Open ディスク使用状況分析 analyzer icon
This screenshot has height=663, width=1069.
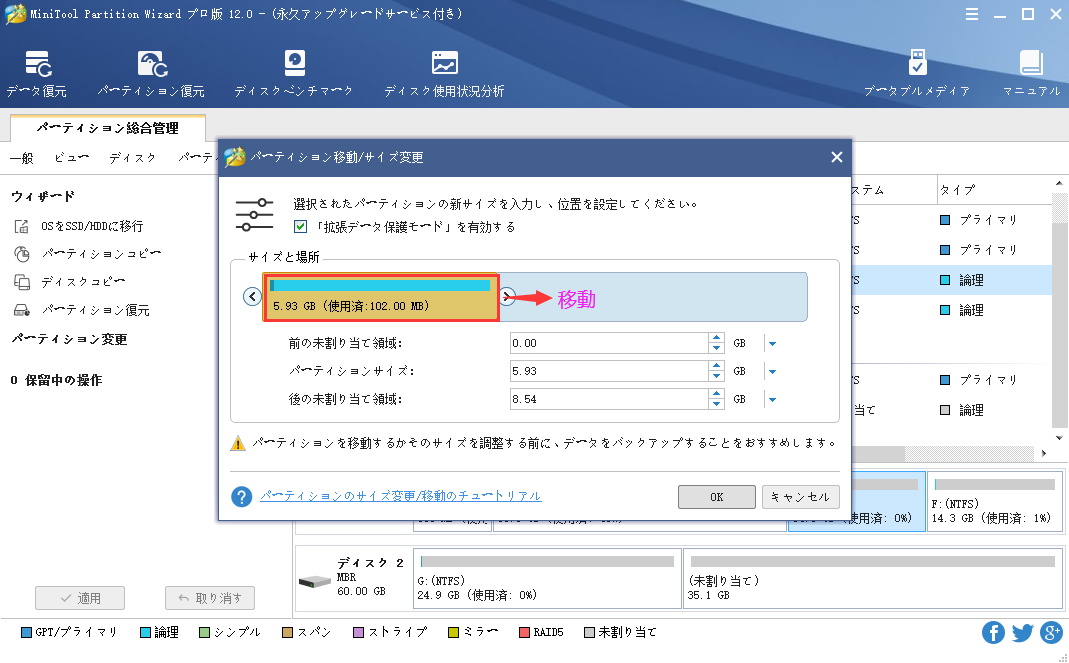[444, 64]
